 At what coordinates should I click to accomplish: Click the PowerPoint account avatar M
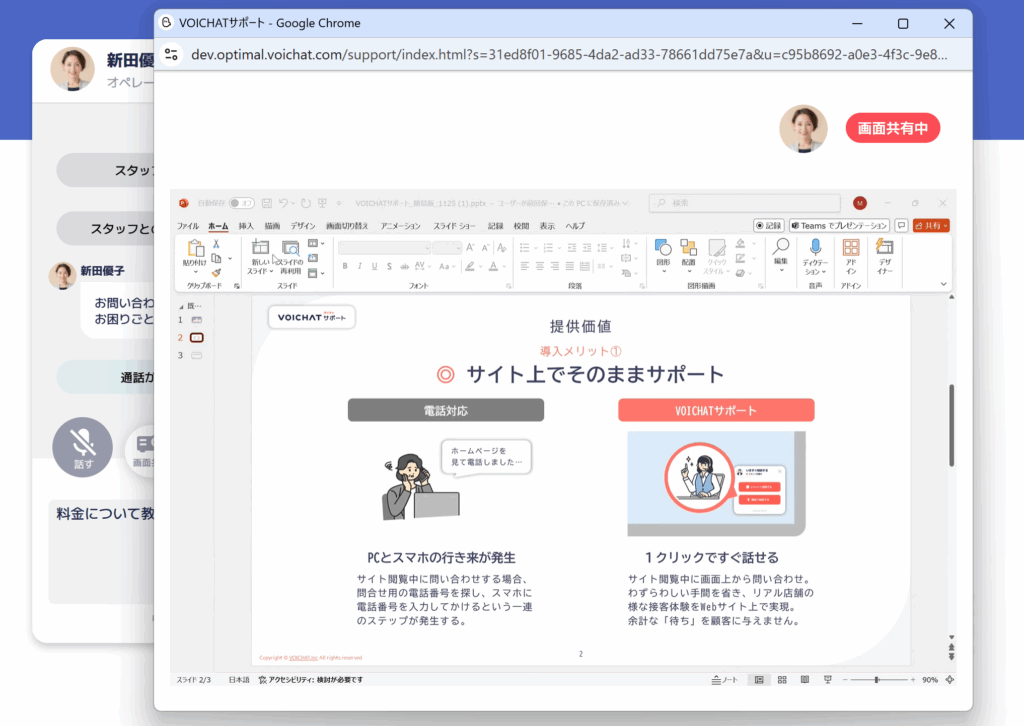[860, 203]
